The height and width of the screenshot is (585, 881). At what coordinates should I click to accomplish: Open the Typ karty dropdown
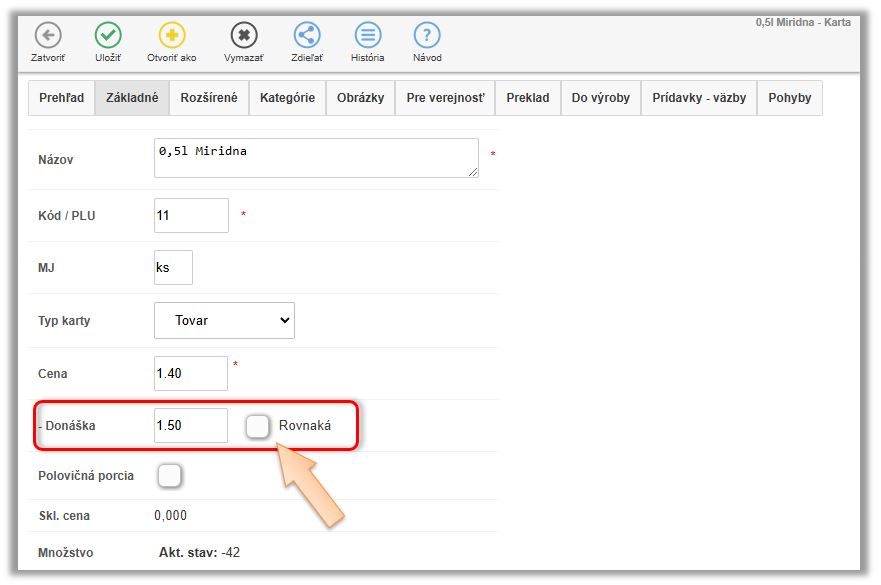click(x=224, y=321)
